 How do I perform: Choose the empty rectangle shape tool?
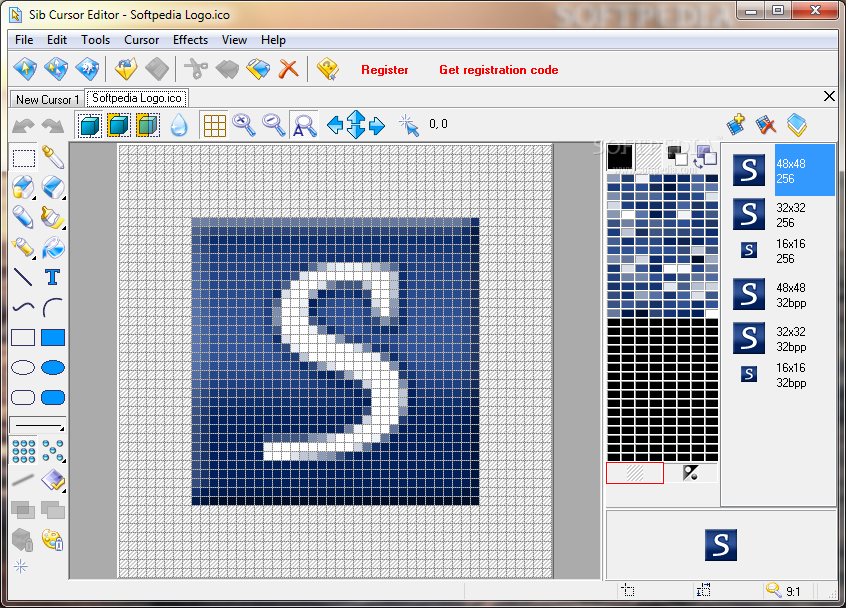point(23,338)
